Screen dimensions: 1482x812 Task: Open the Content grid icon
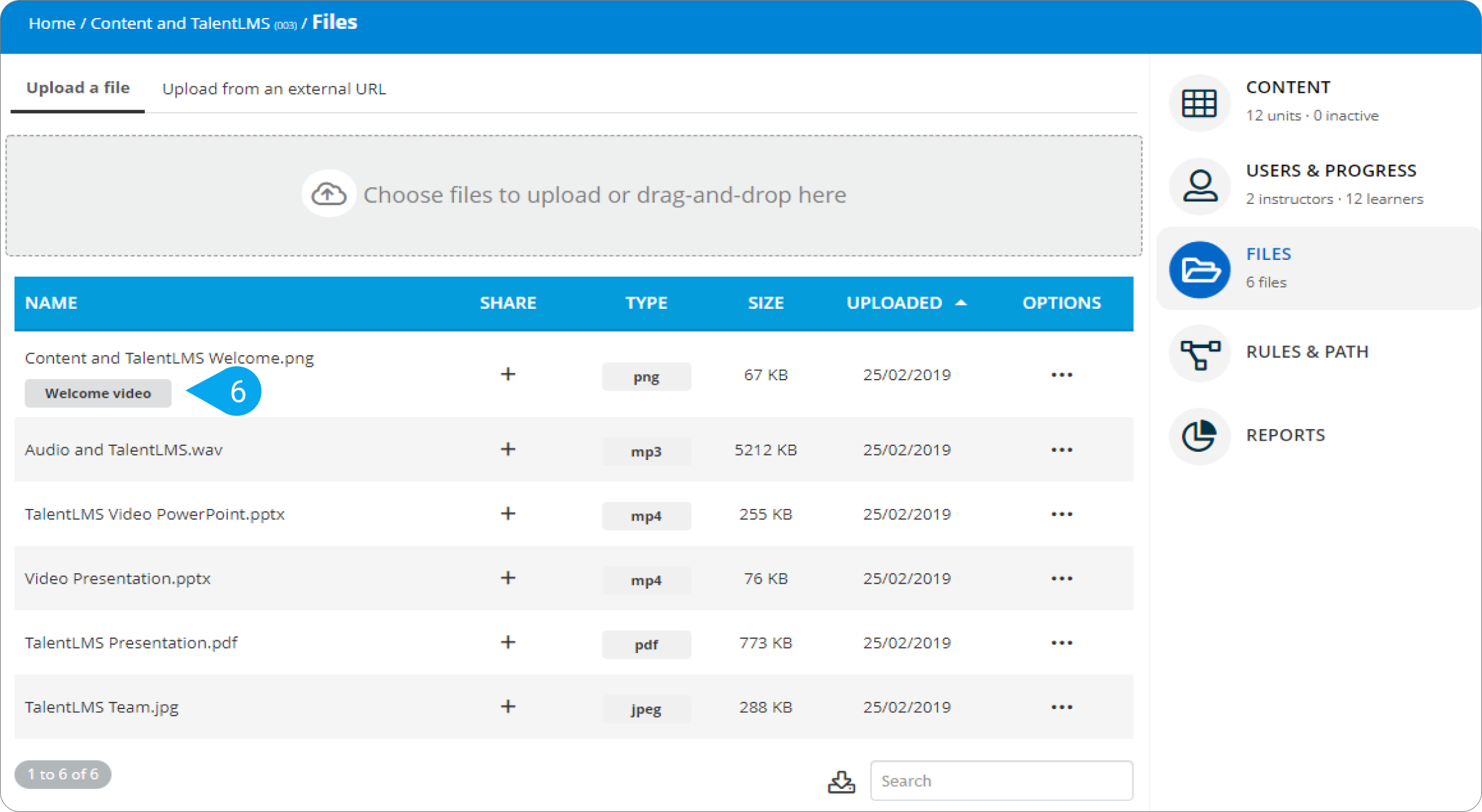tap(1199, 102)
